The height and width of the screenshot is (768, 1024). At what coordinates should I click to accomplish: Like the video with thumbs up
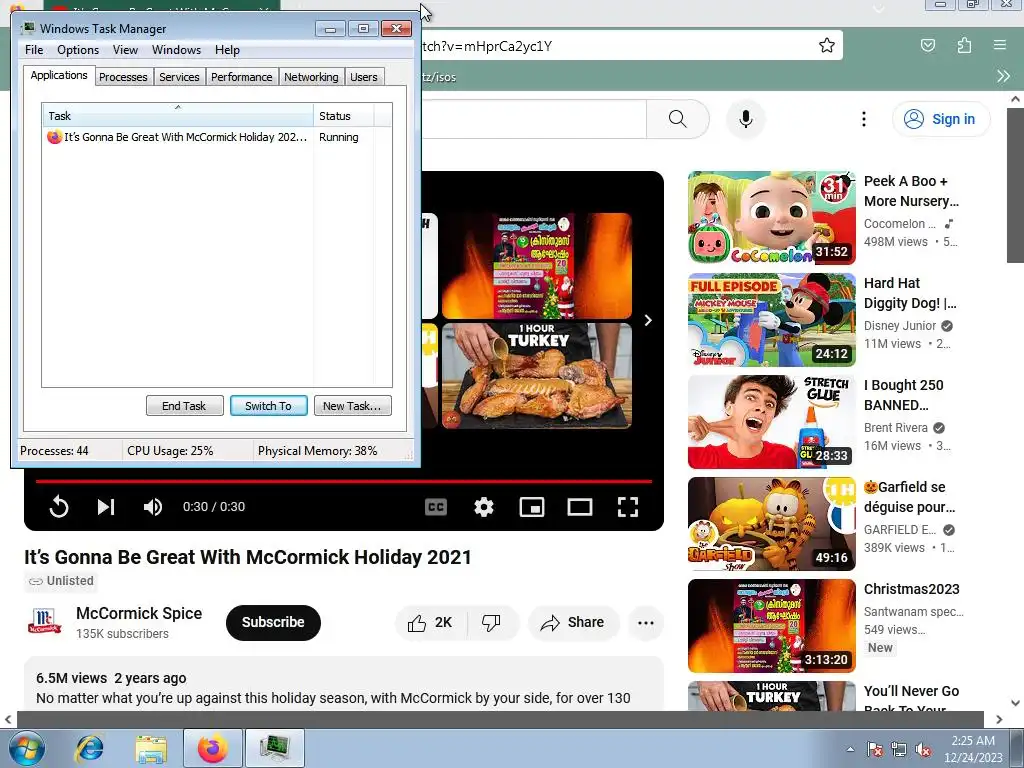[431, 622]
